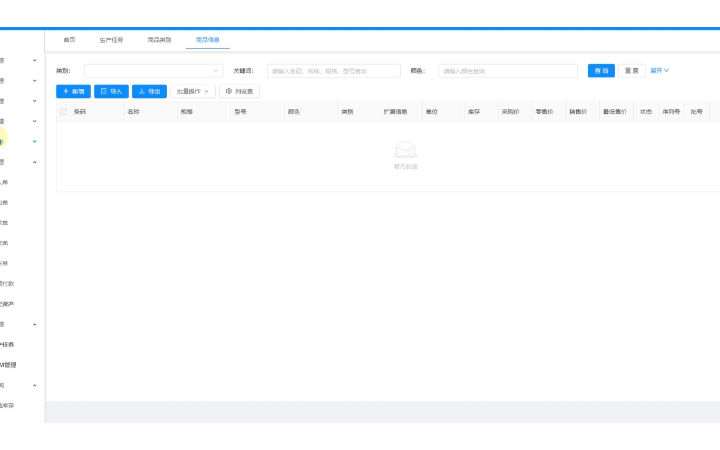This screenshot has width=720, height=450.
Task: Click the 状态 column header
Action: 646,112
